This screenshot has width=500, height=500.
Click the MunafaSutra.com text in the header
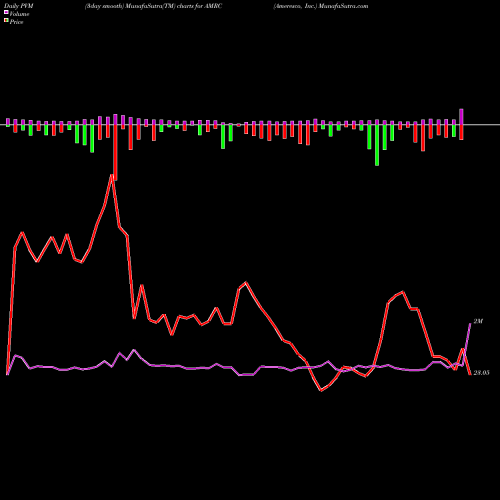343,6
